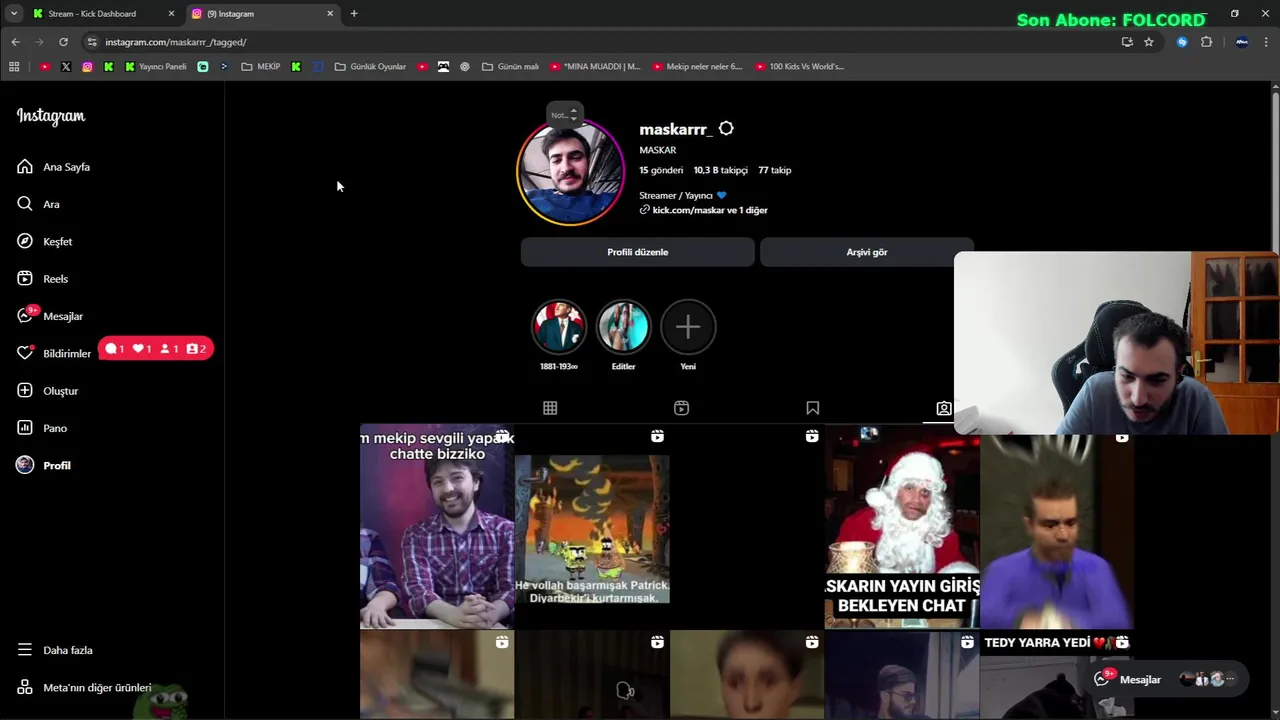Open maskarrr_ profile picture story
The height and width of the screenshot is (720, 1280).
point(570,172)
